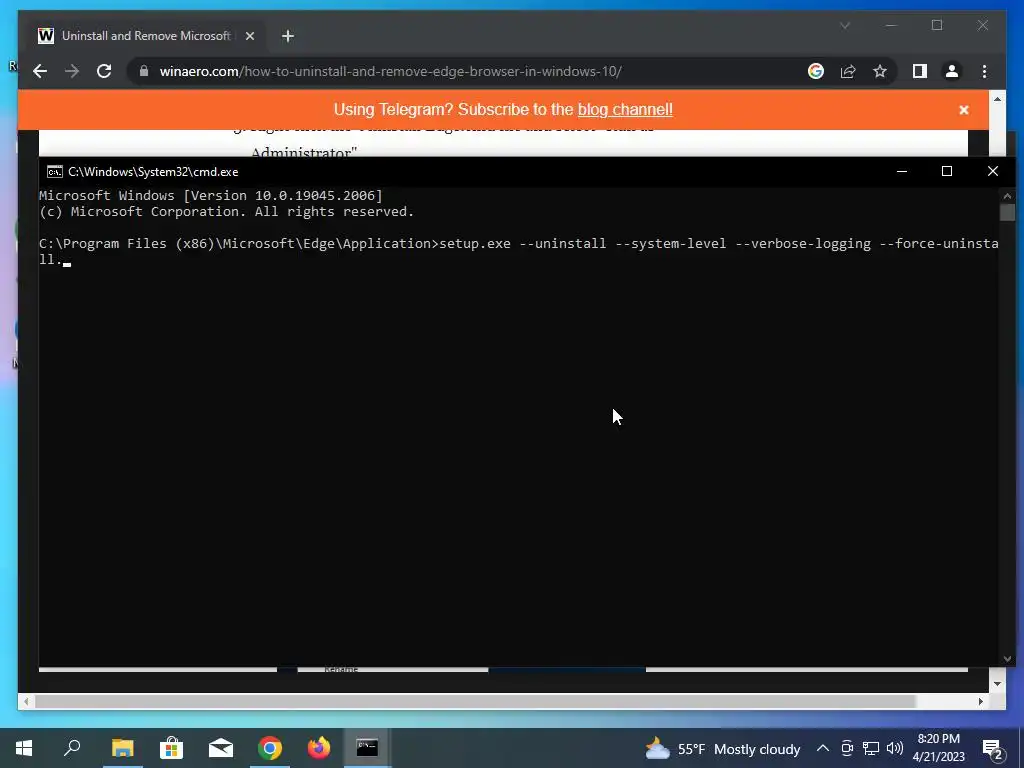
Task: Close the cmd.exe window
Action: [x=993, y=171]
